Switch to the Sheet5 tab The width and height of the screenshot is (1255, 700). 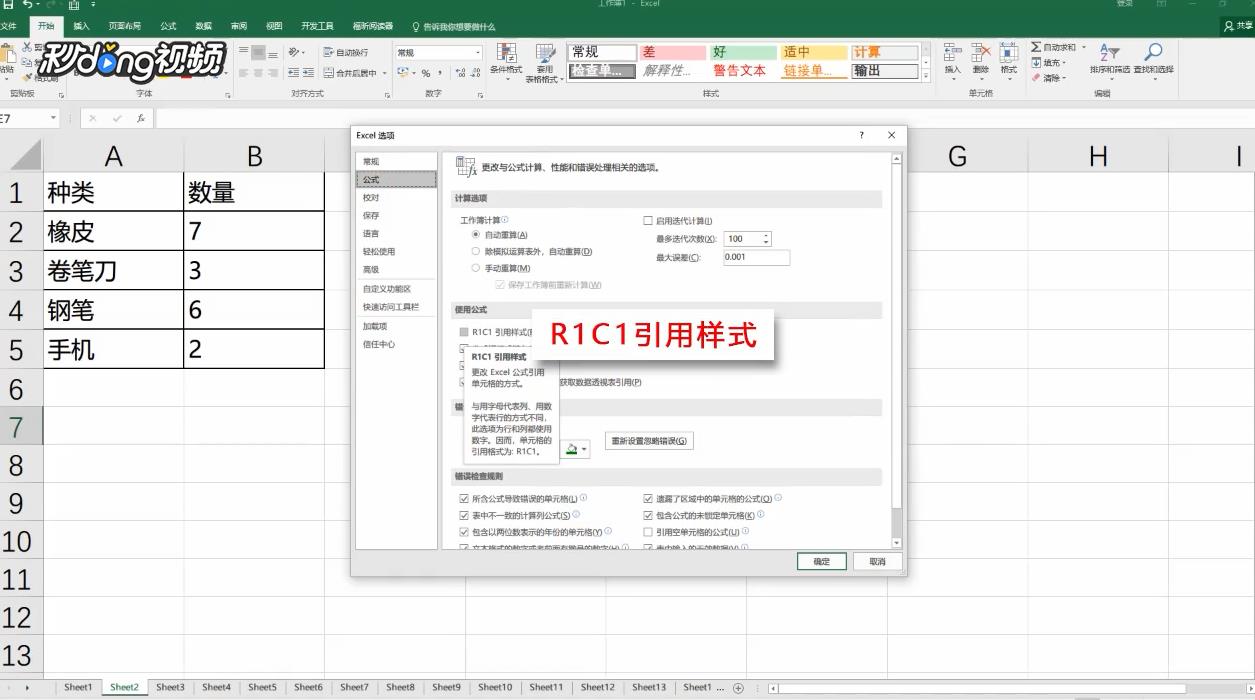pos(262,687)
